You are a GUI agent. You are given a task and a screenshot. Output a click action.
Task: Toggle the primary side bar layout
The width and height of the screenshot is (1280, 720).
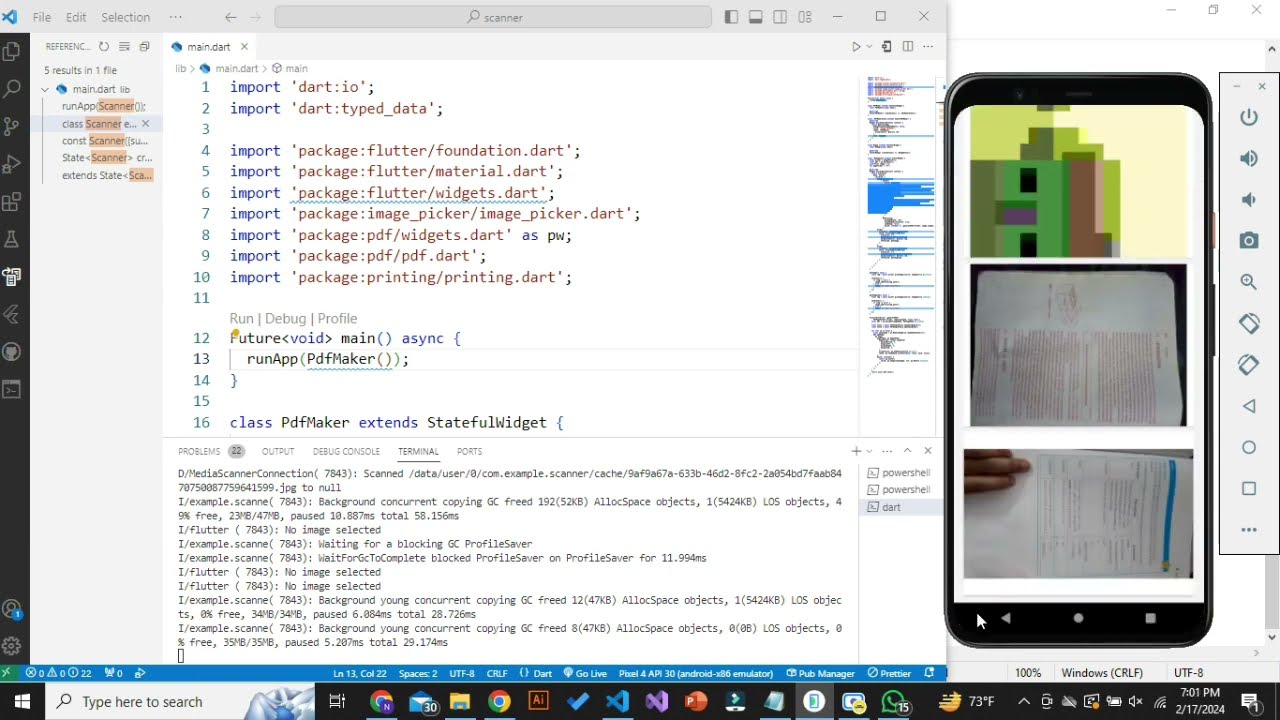(x=731, y=17)
